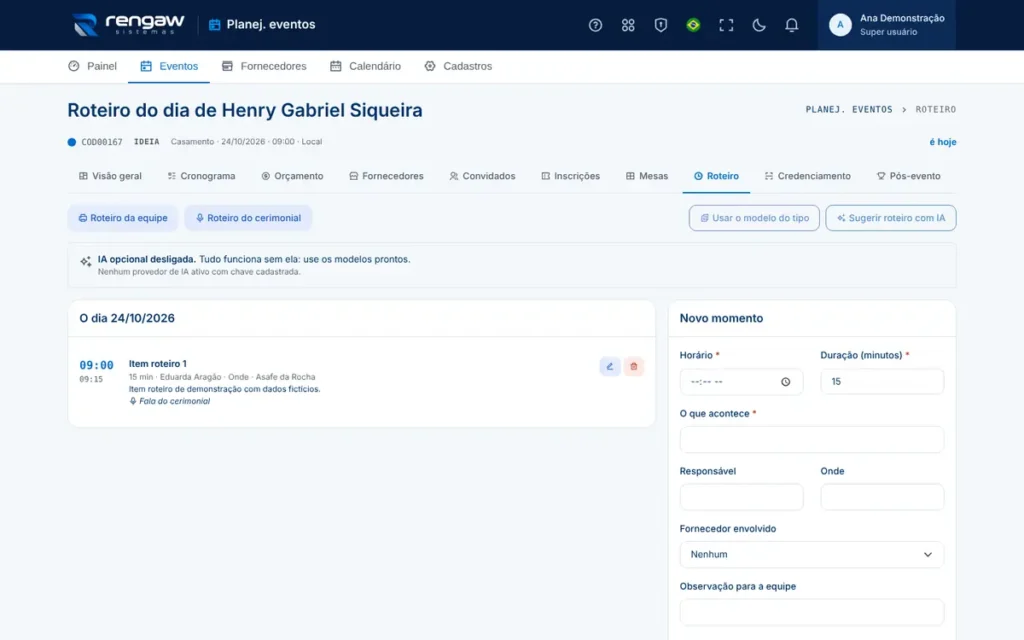Click the Horário time field
The image size is (1024, 640).
[x=741, y=381]
